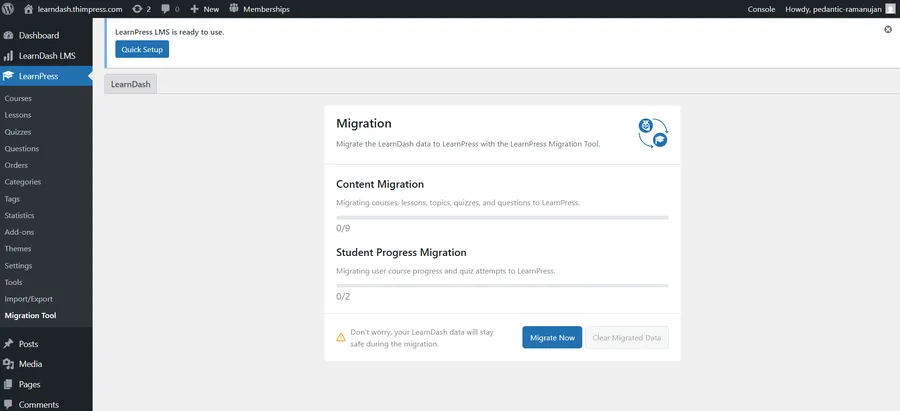Screen dimensions: 900x411
Task: Click the Posts pushpin icon
Action: click(8, 344)
